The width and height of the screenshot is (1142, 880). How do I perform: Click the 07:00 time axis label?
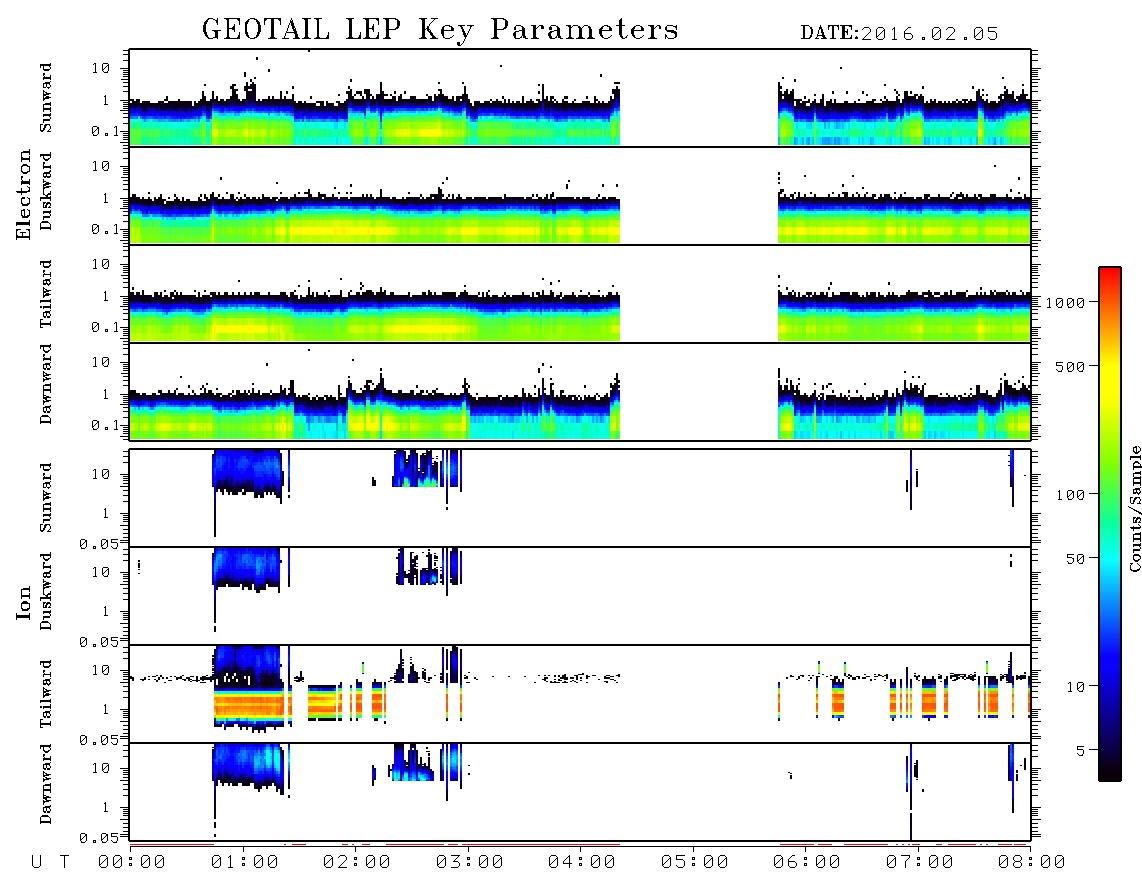point(919,863)
